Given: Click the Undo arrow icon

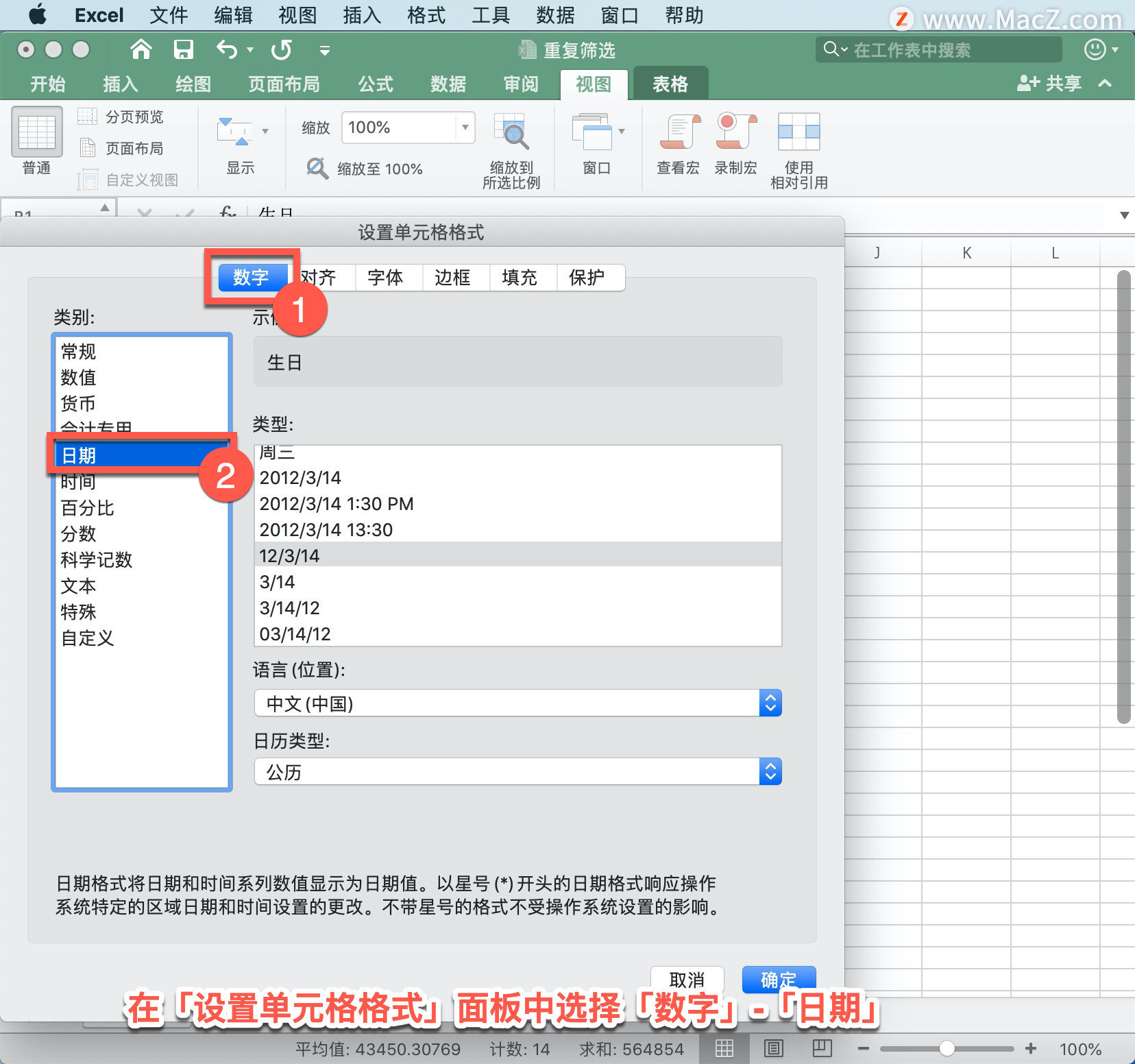Looking at the screenshot, I should point(227,49).
